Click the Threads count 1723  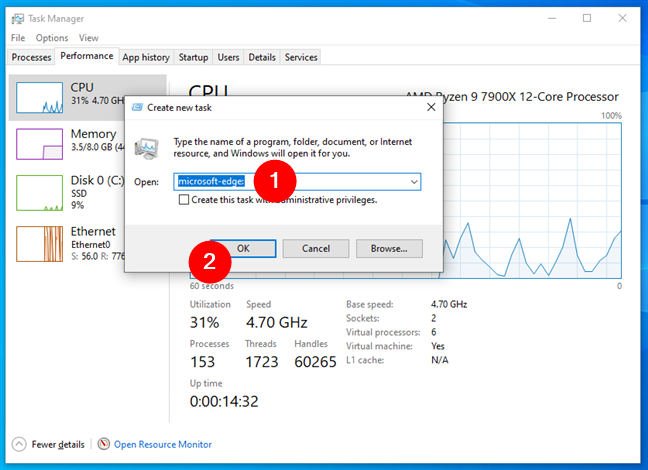(262, 362)
